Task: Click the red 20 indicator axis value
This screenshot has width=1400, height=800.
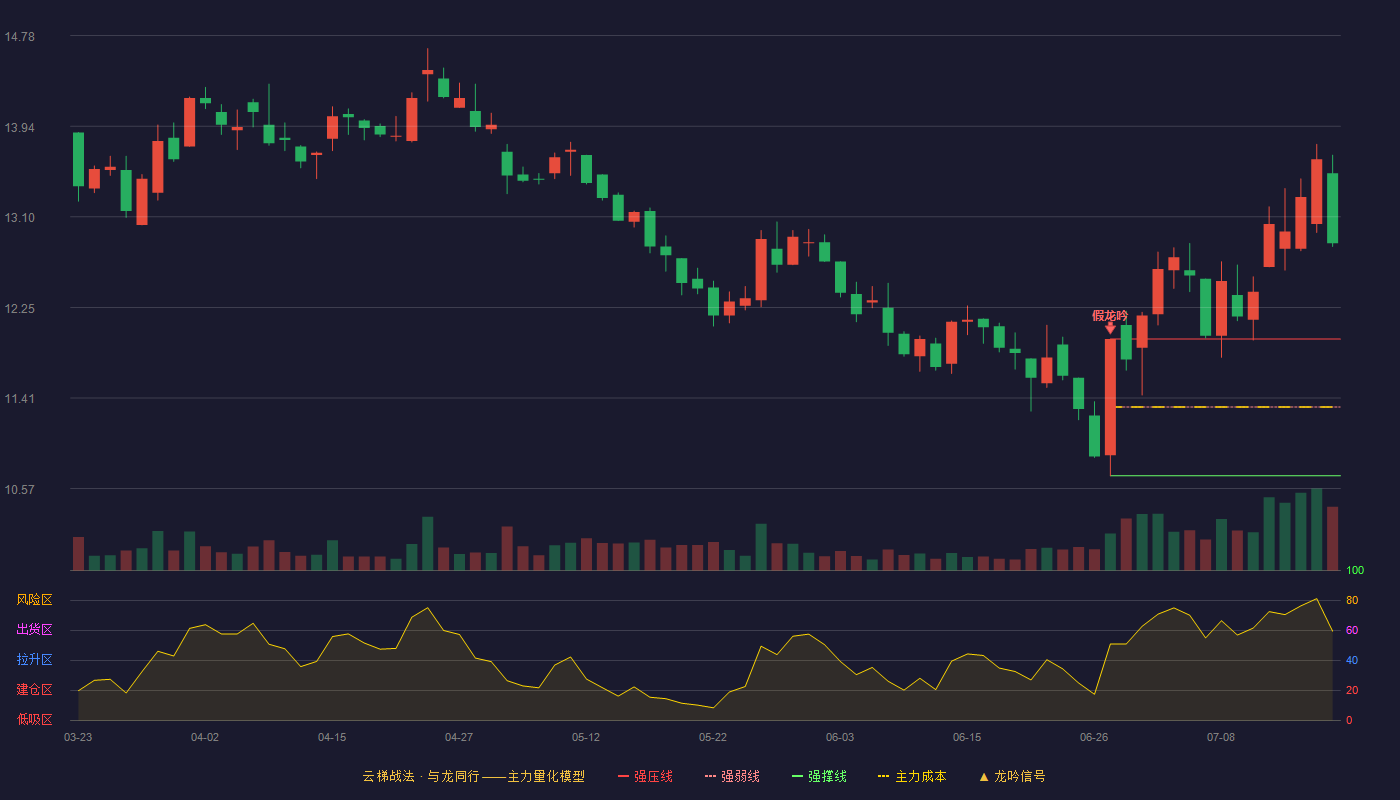Action: click(x=1352, y=690)
